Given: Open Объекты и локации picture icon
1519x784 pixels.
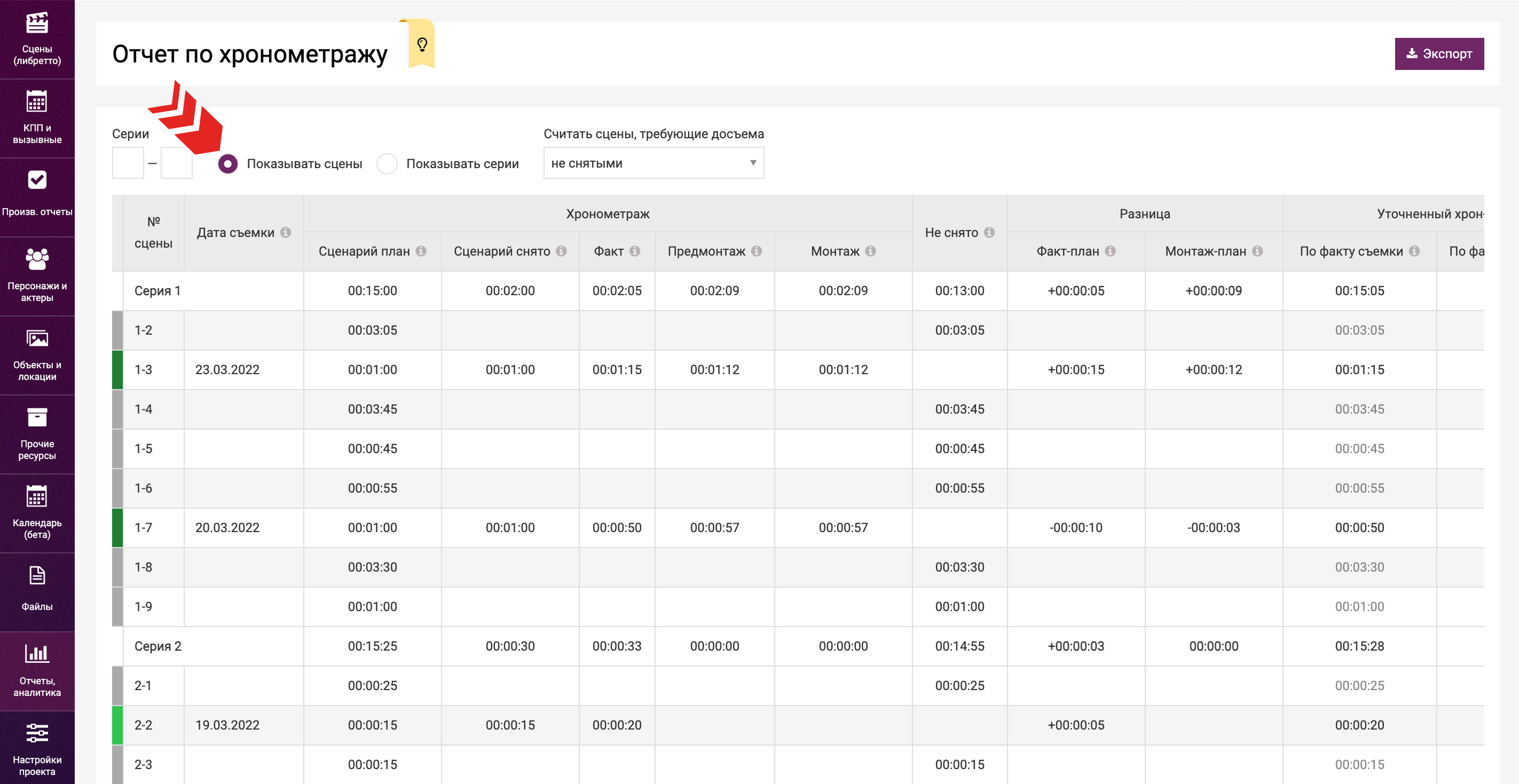Looking at the screenshot, I should (36, 338).
